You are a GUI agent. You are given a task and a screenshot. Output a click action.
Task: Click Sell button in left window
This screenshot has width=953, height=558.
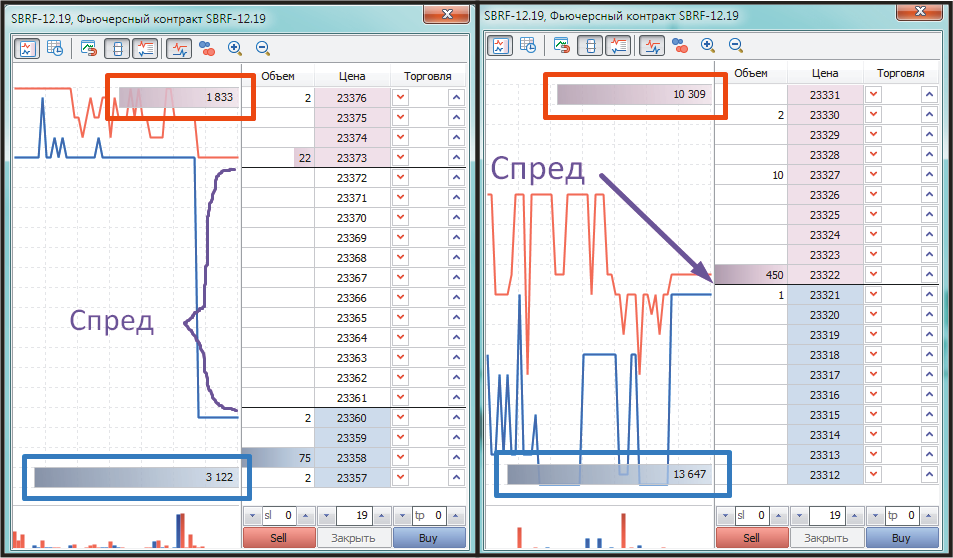(279, 538)
